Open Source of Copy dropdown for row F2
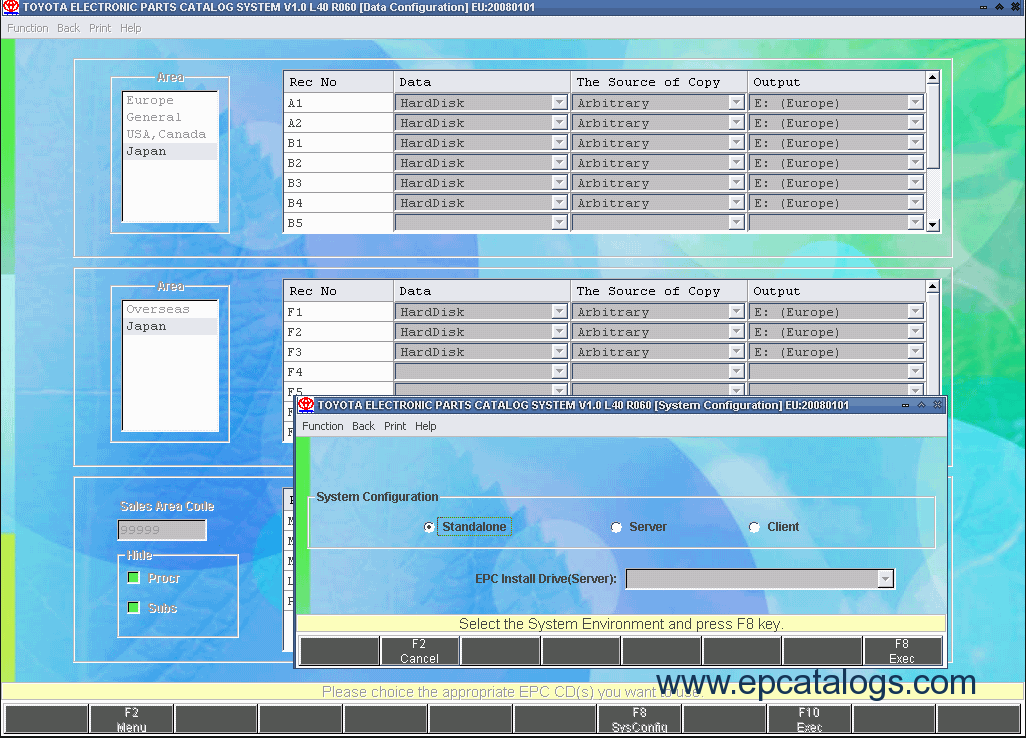The width and height of the screenshot is (1026, 738). 736,332
